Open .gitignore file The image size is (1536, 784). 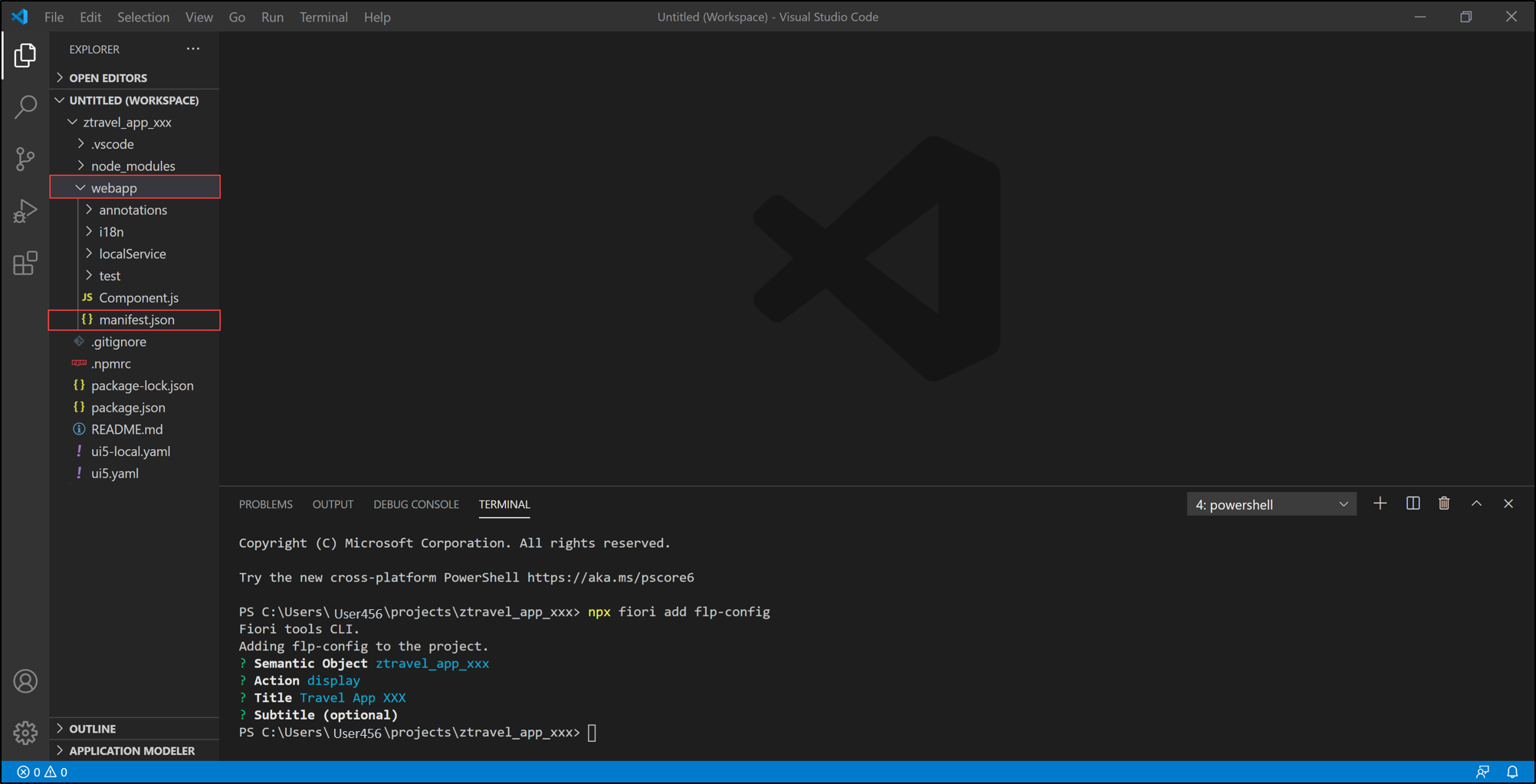[134, 342]
